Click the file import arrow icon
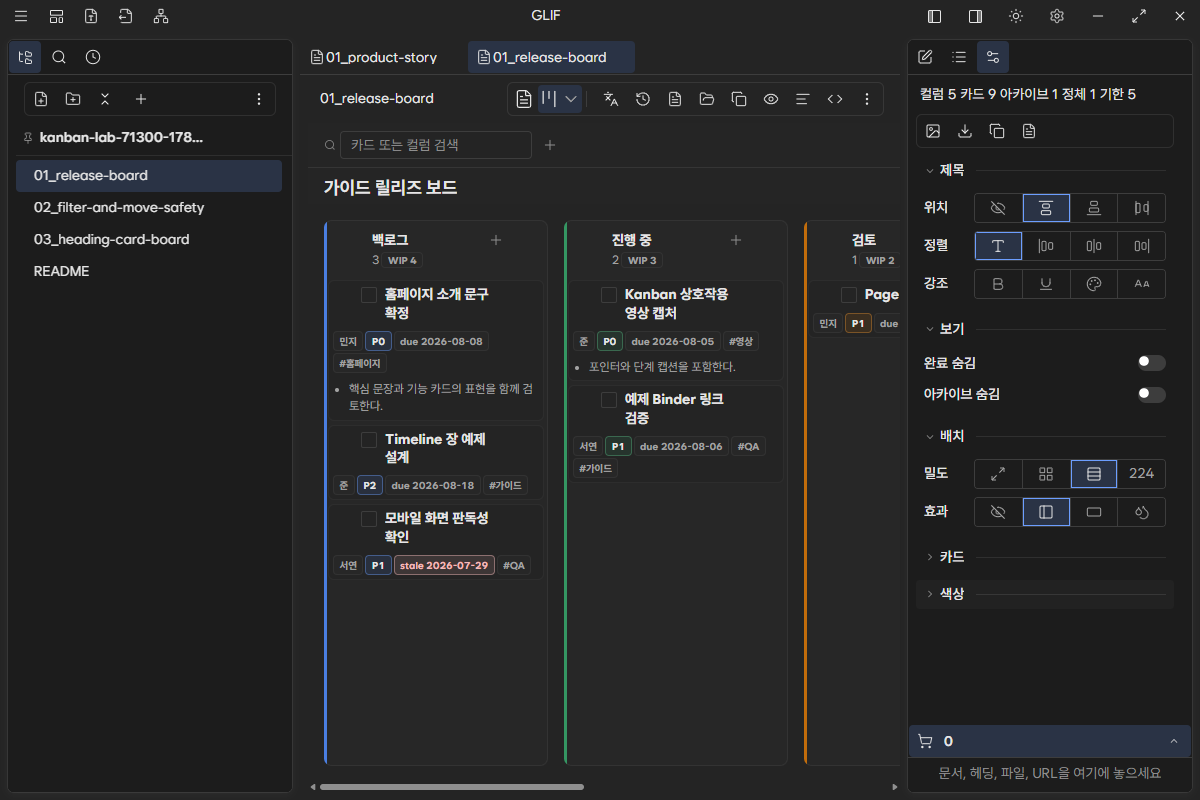This screenshot has width=1200, height=800. tap(125, 16)
